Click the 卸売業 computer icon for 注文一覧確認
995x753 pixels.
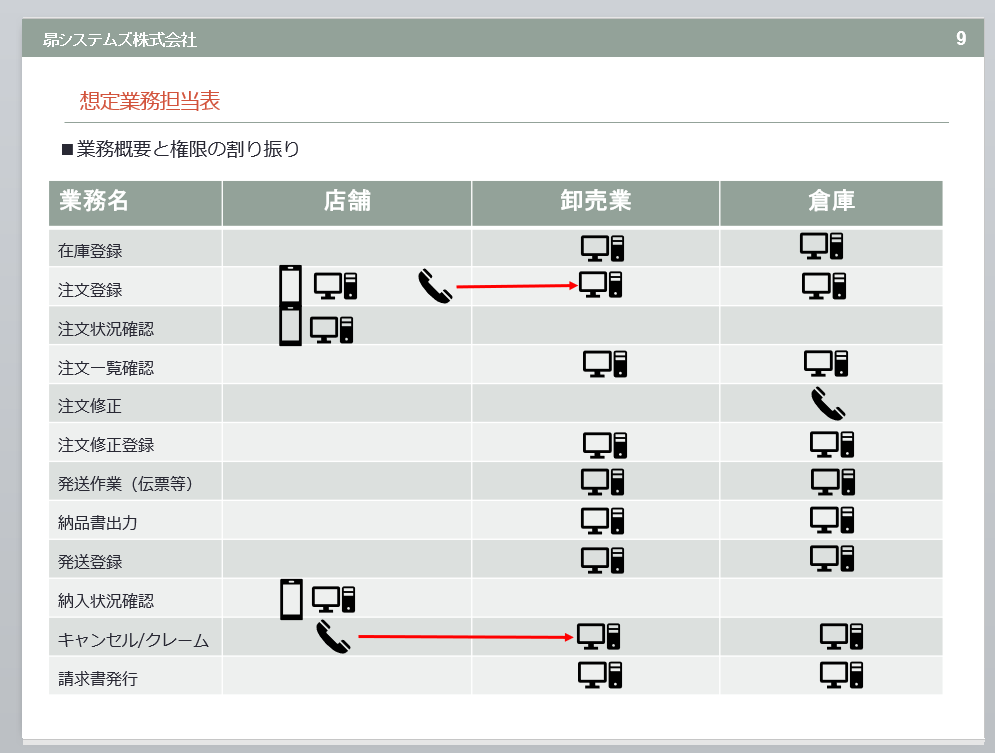point(605,364)
